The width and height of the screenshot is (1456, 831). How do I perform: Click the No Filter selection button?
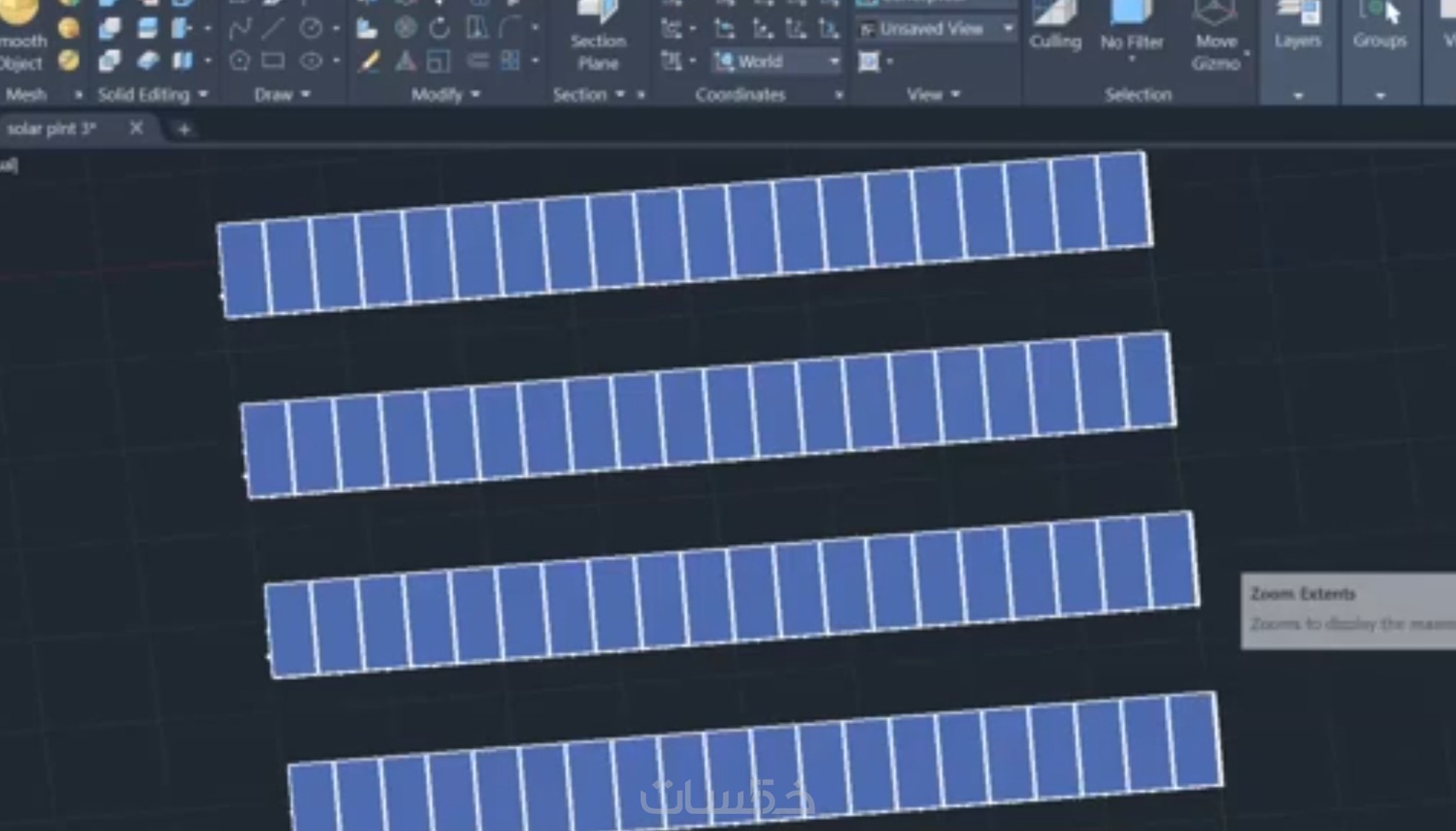pos(1131,26)
